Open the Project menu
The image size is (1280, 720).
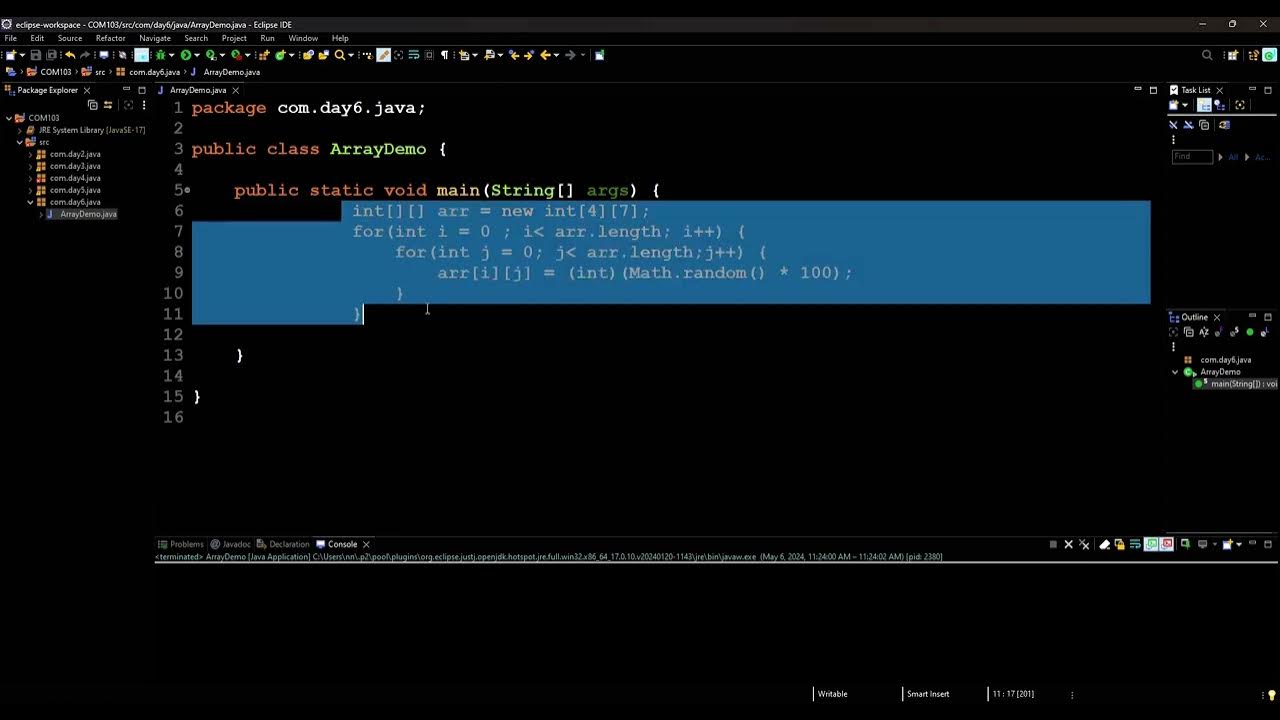pyautogui.click(x=234, y=38)
